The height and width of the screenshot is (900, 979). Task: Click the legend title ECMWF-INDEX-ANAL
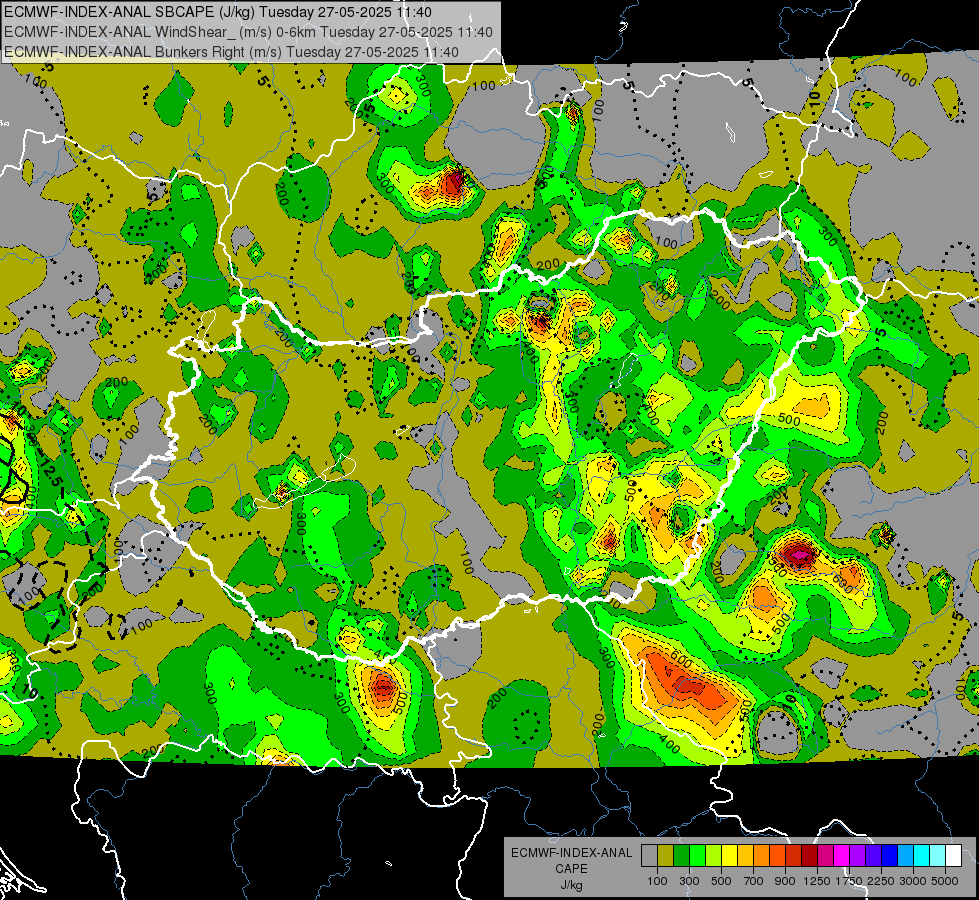point(571,853)
